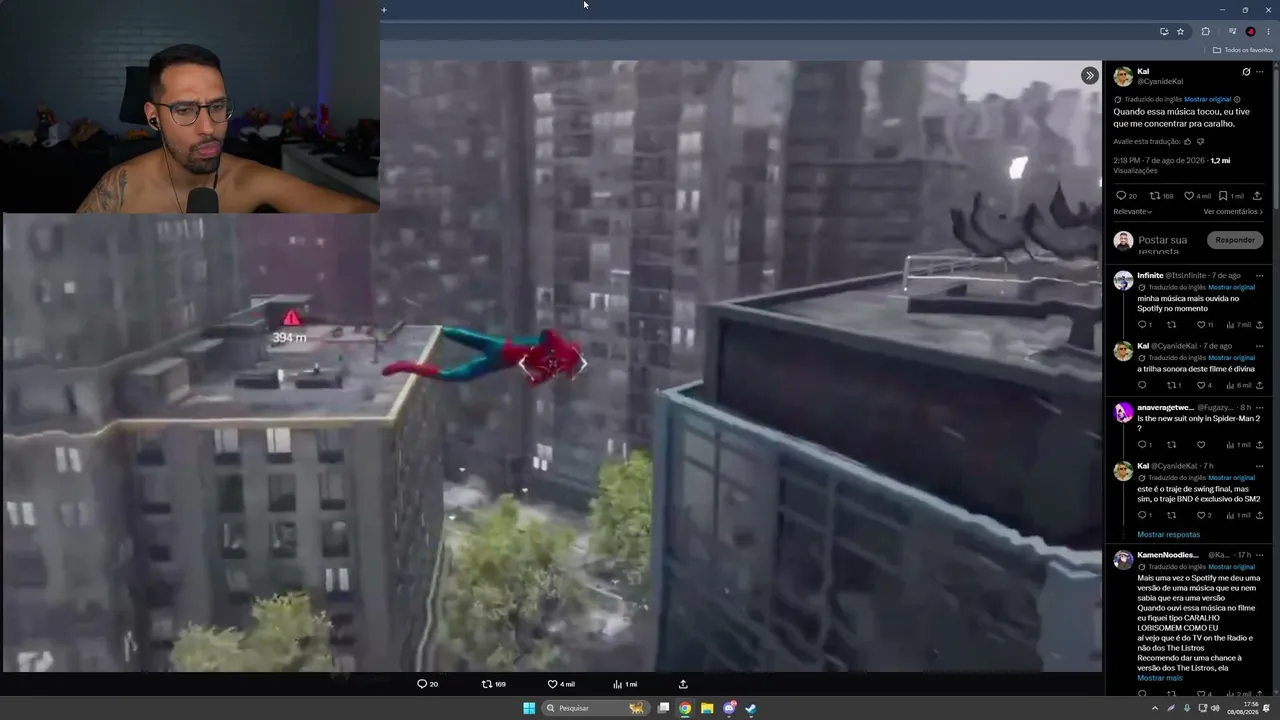Open more options on Kal's trilha sonora reply
Screen dimensions: 1280x720
click(x=1259, y=346)
